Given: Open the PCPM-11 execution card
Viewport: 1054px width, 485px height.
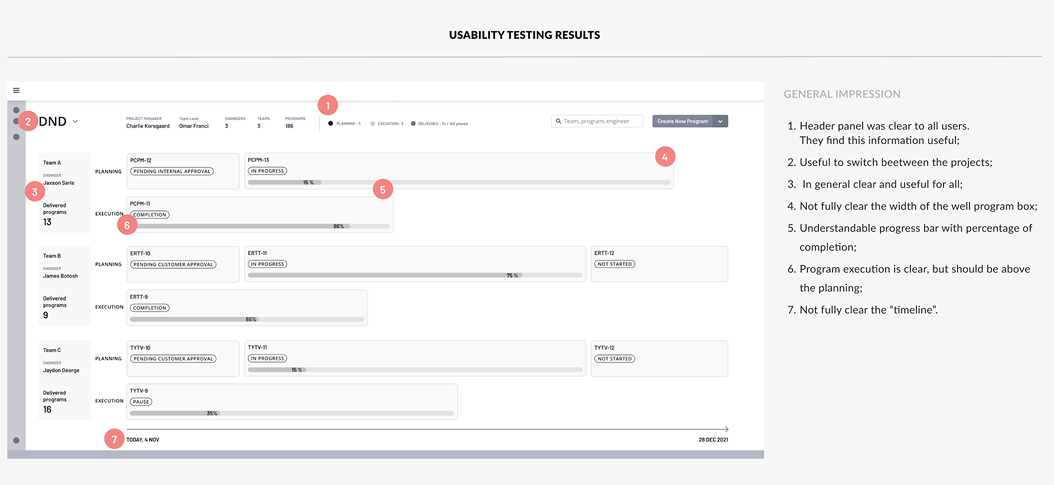Looking at the screenshot, I should [259, 214].
